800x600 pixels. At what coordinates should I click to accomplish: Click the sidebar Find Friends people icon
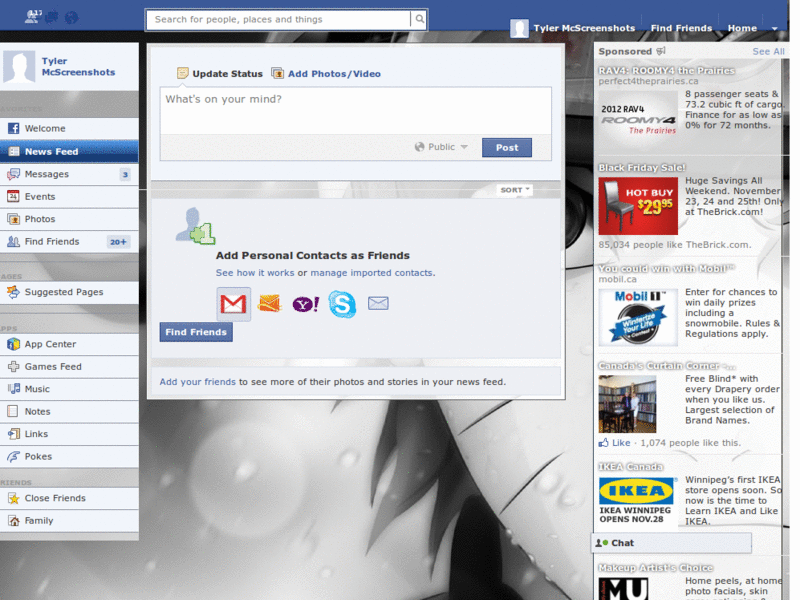[x=13, y=241]
